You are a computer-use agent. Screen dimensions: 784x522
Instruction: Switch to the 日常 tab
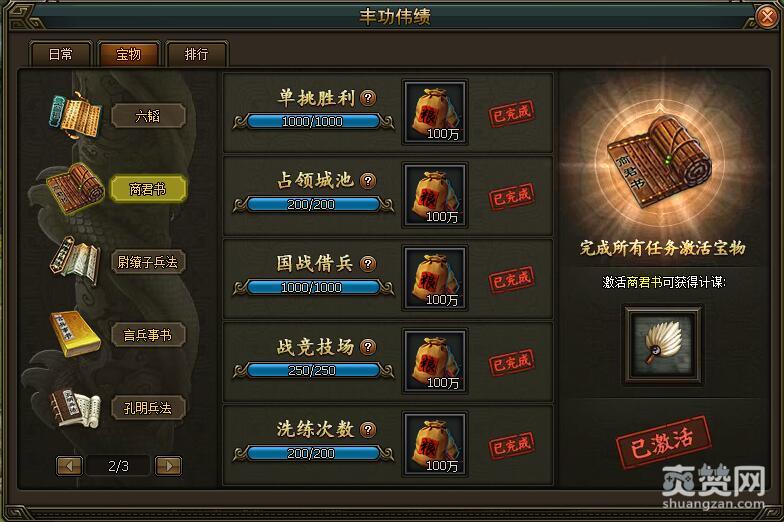click(x=61, y=54)
